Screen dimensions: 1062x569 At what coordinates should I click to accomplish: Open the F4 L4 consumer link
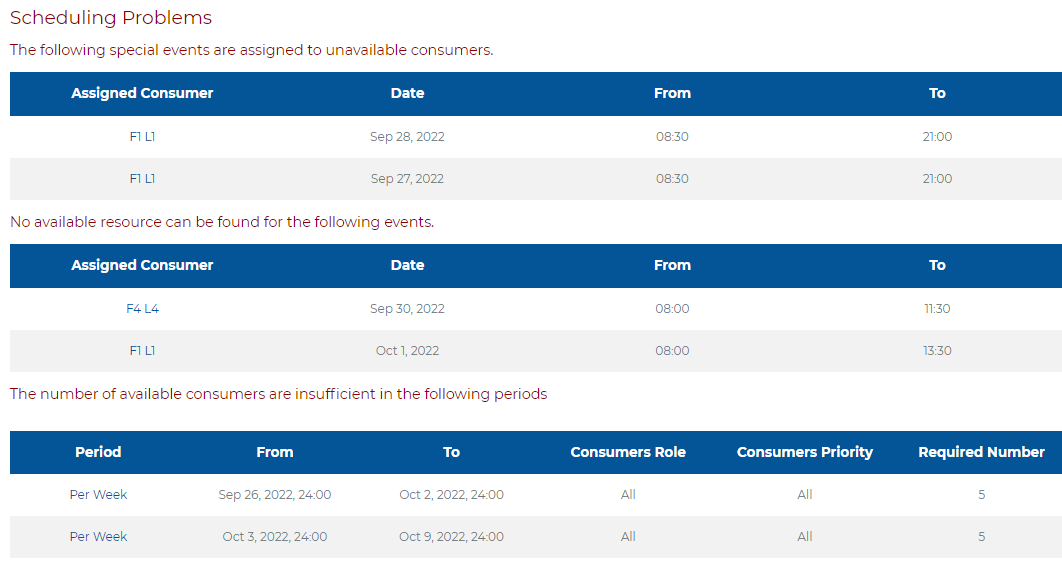click(142, 309)
